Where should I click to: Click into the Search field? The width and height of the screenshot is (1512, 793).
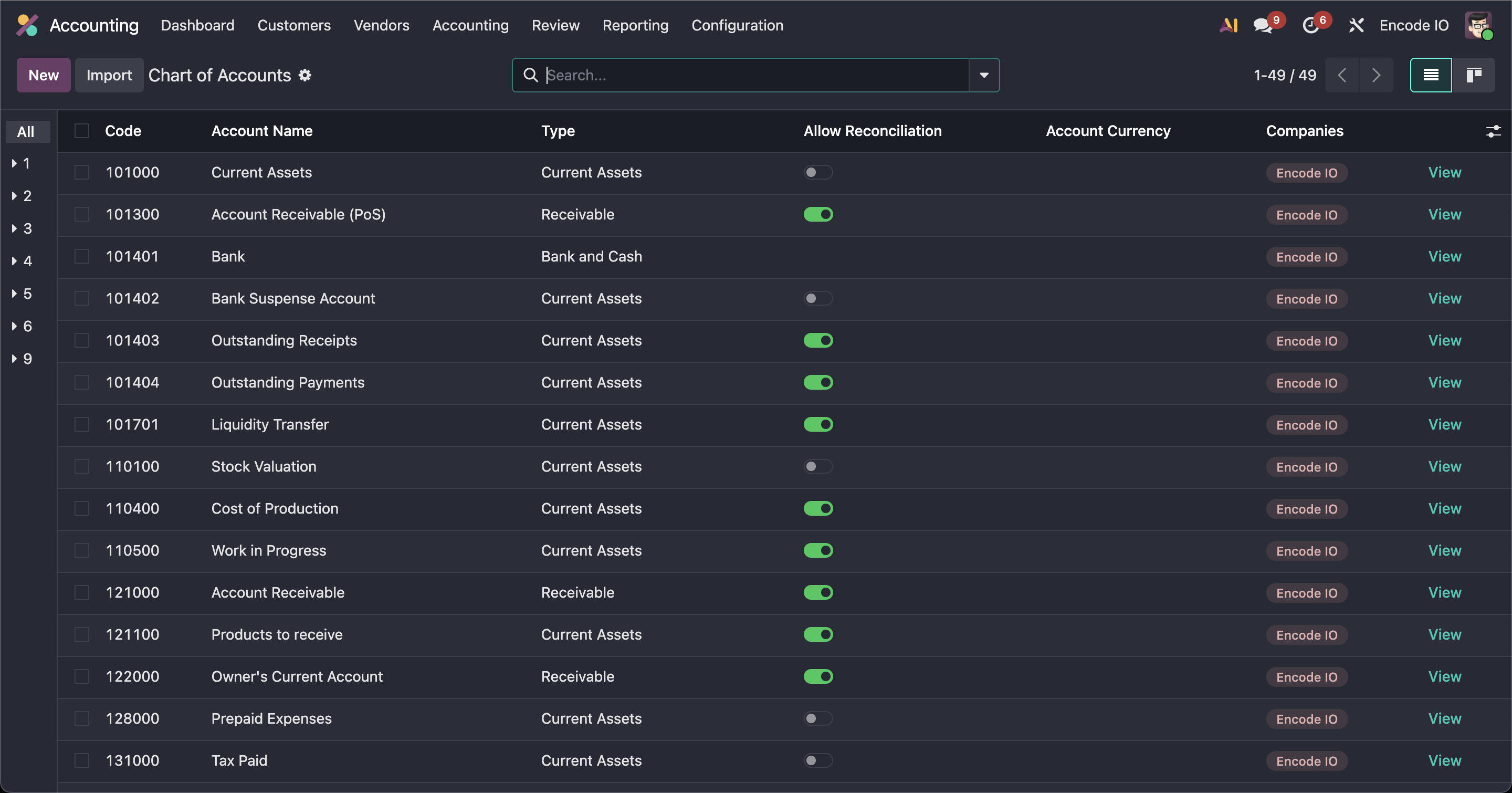(x=754, y=75)
